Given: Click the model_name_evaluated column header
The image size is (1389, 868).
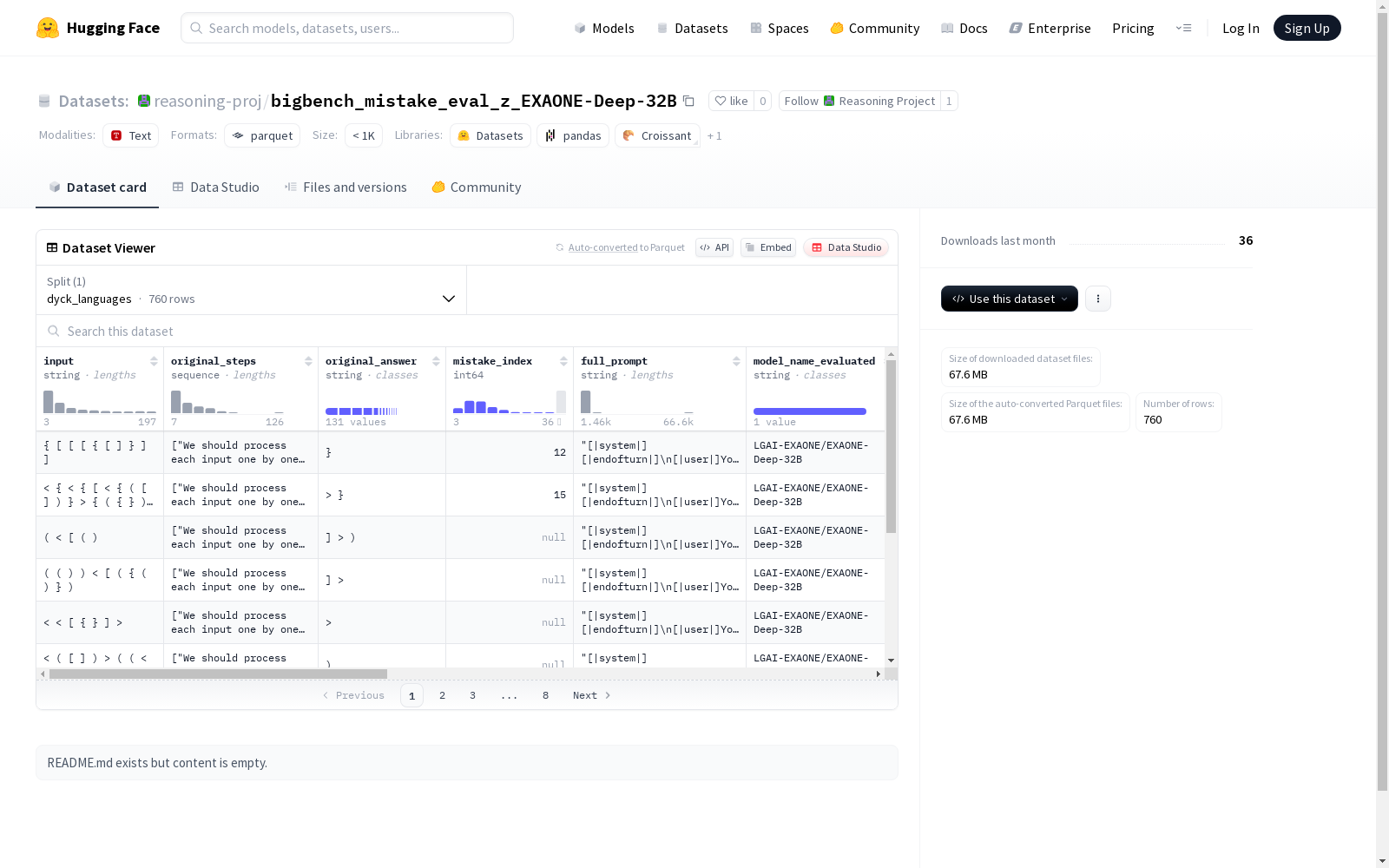Looking at the screenshot, I should click(x=814, y=361).
